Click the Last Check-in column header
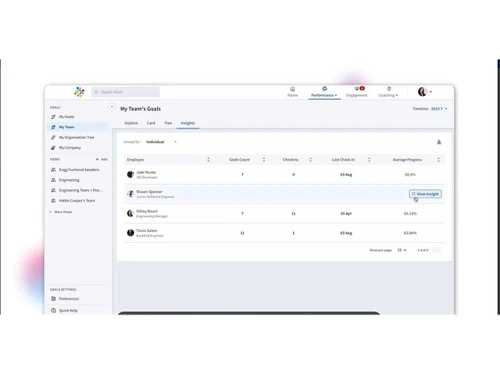The height and width of the screenshot is (375, 500). pyautogui.click(x=343, y=160)
